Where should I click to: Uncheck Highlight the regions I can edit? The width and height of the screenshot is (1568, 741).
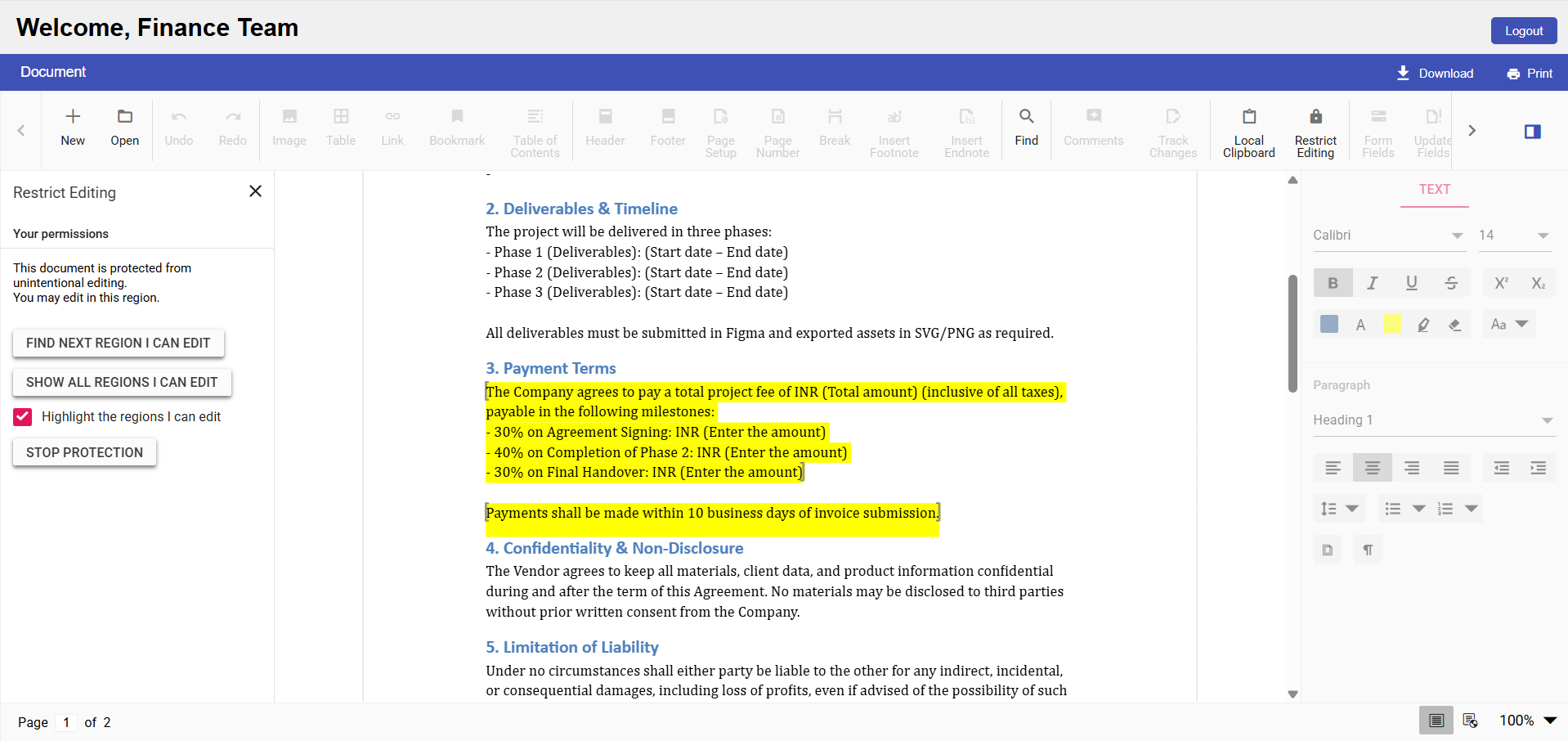[x=22, y=417]
